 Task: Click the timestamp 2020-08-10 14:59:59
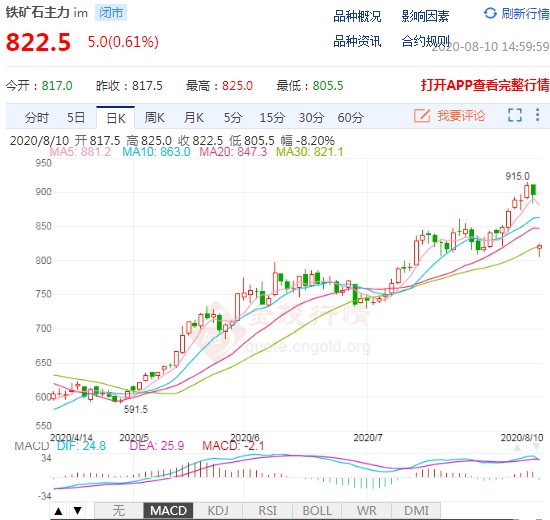point(490,46)
